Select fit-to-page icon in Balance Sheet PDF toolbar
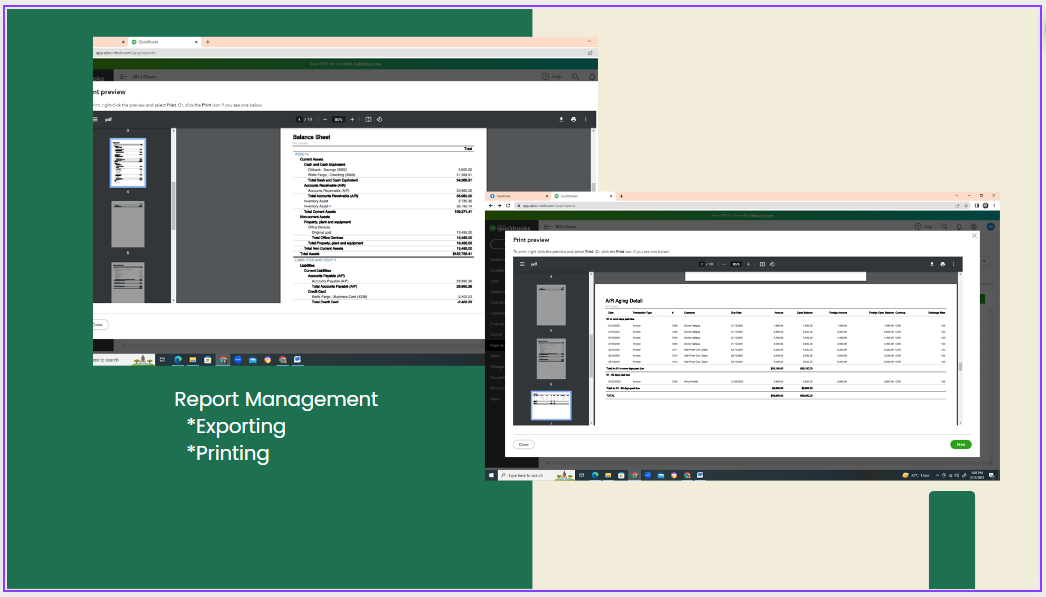This screenshot has height=597, width=1046. coord(368,119)
